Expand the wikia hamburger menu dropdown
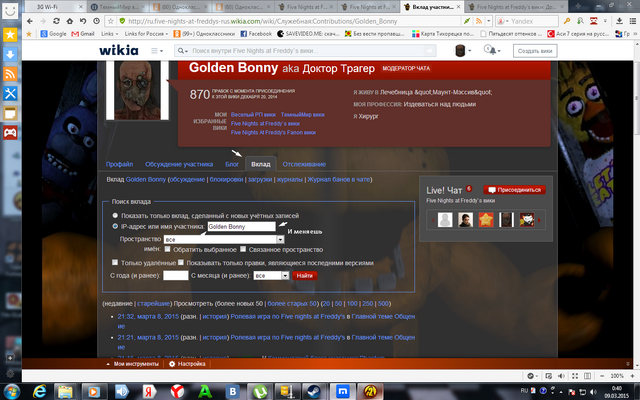 (157, 51)
